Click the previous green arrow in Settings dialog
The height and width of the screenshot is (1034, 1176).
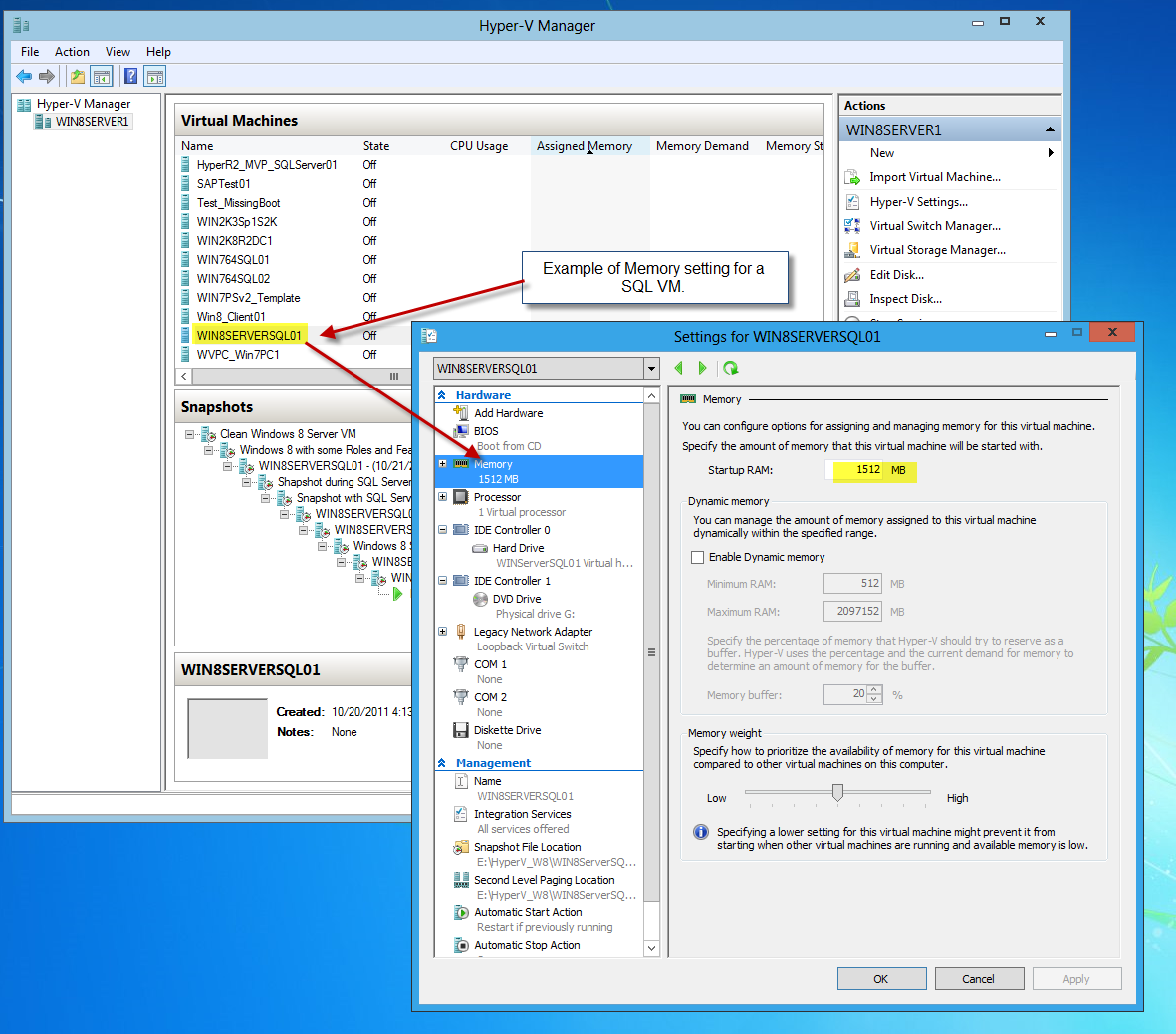(x=679, y=368)
